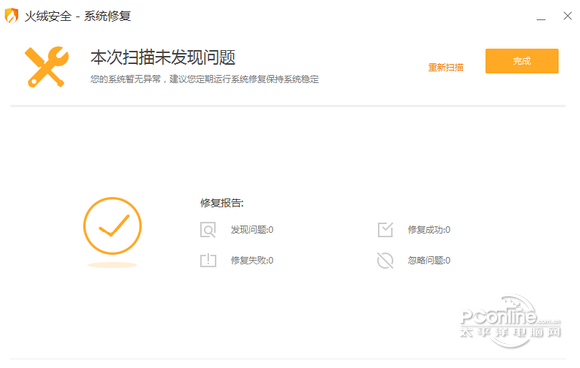Click the checkbox icon beside 修复成功
This screenshot has width=580, height=368.
(x=385, y=230)
